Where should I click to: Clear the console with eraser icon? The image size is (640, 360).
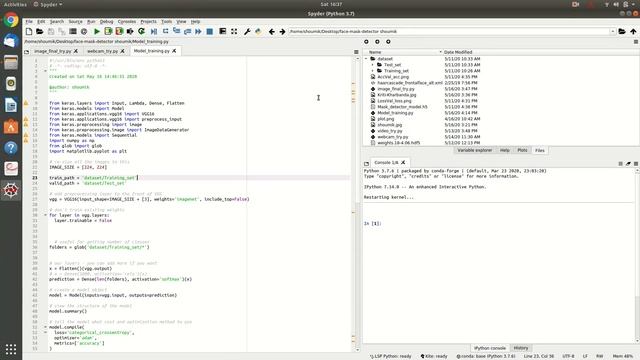[x=628, y=164]
